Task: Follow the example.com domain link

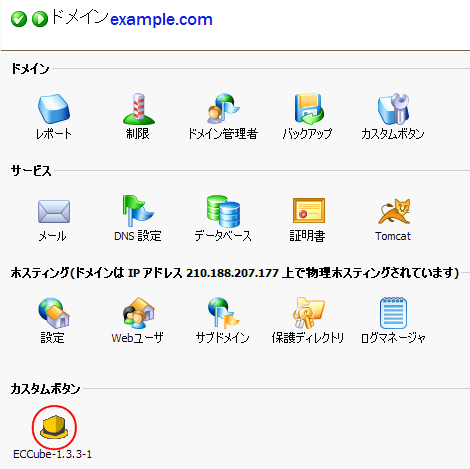Action: point(161,20)
